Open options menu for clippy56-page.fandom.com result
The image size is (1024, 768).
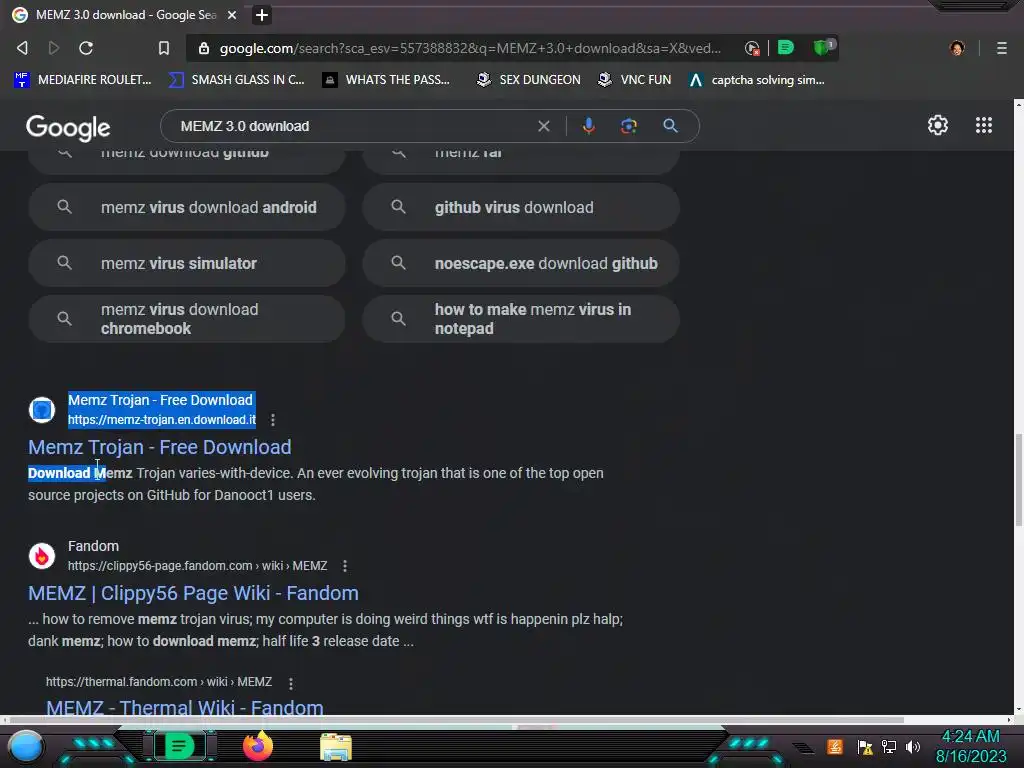(345, 566)
